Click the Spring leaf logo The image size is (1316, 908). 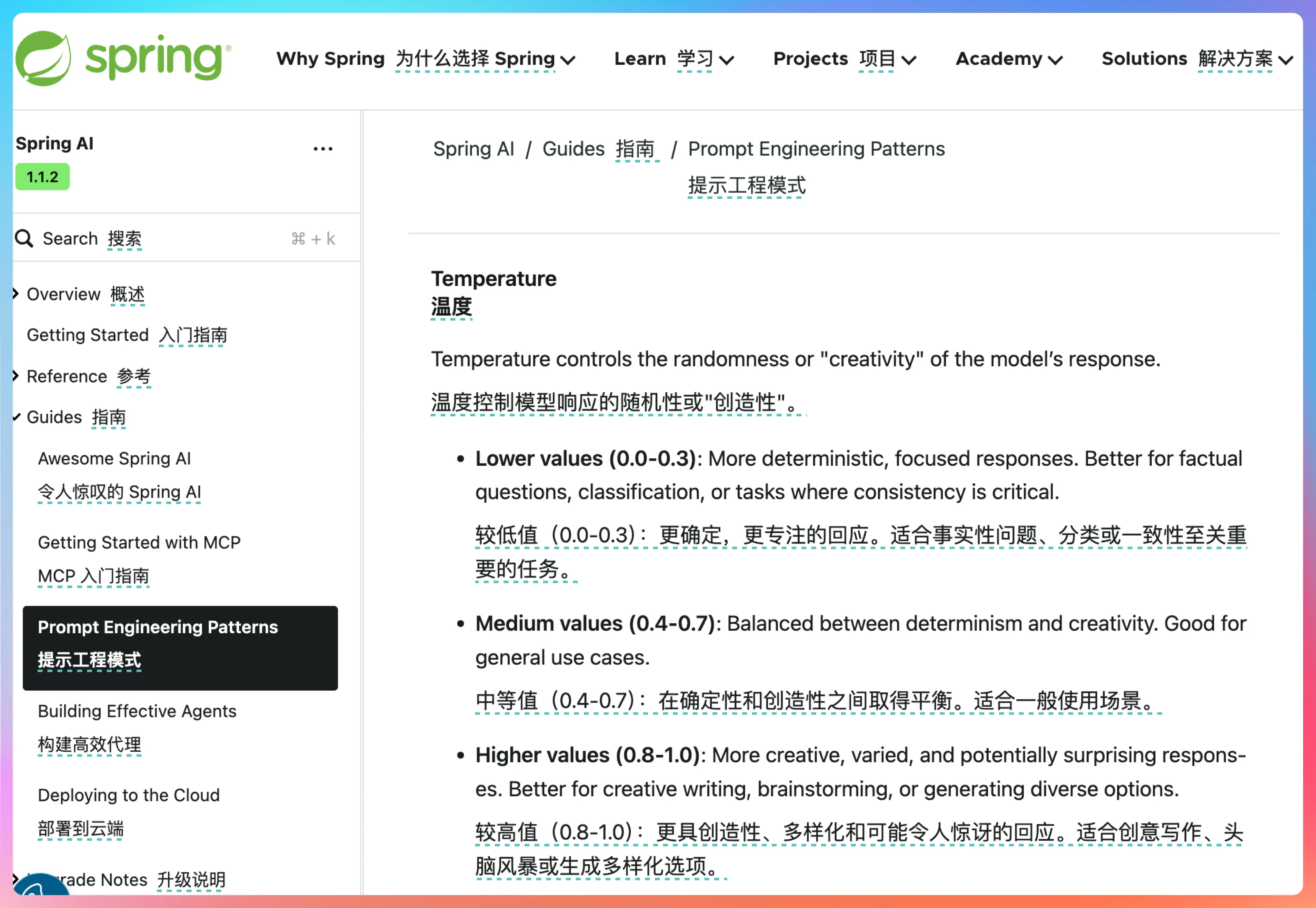[x=43, y=59]
